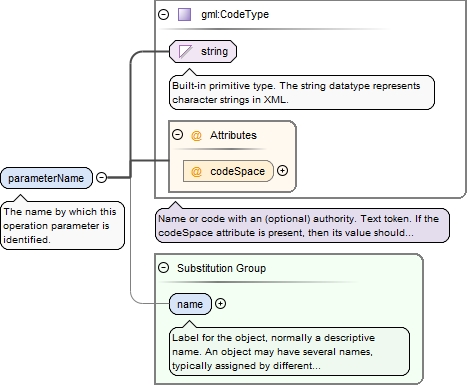Select the codeSpace attribute node

pos(228,171)
